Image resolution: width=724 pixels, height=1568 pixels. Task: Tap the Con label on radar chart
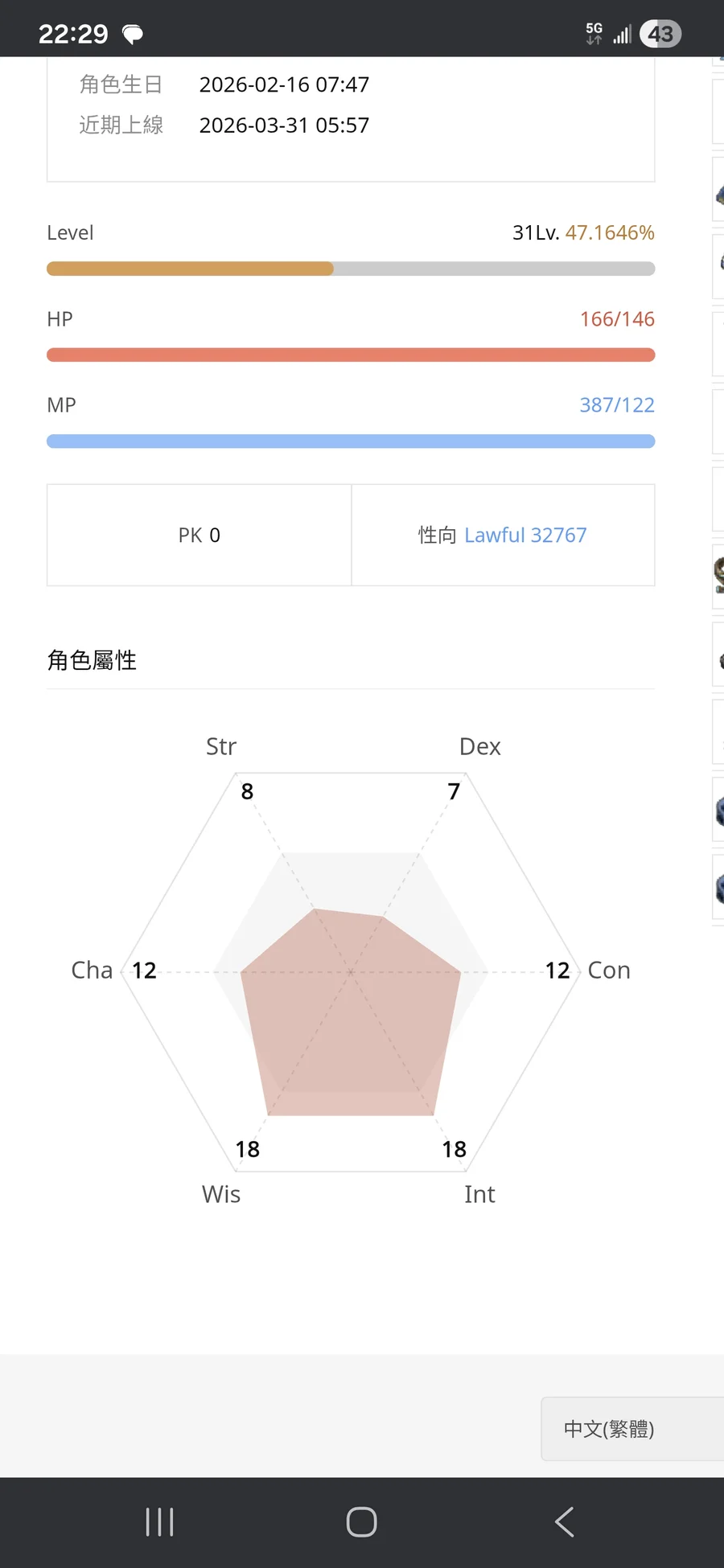[x=609, y=971]
